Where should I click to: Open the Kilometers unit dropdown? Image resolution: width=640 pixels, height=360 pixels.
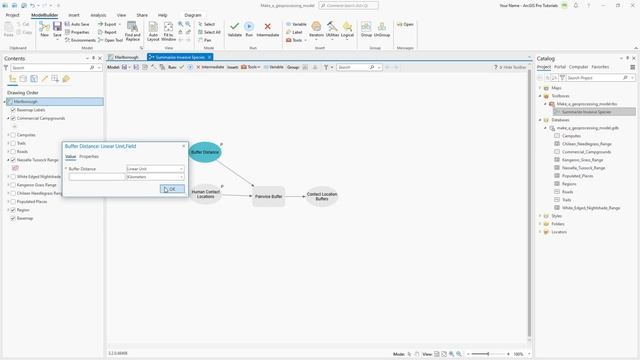click(x=155, y=177)
